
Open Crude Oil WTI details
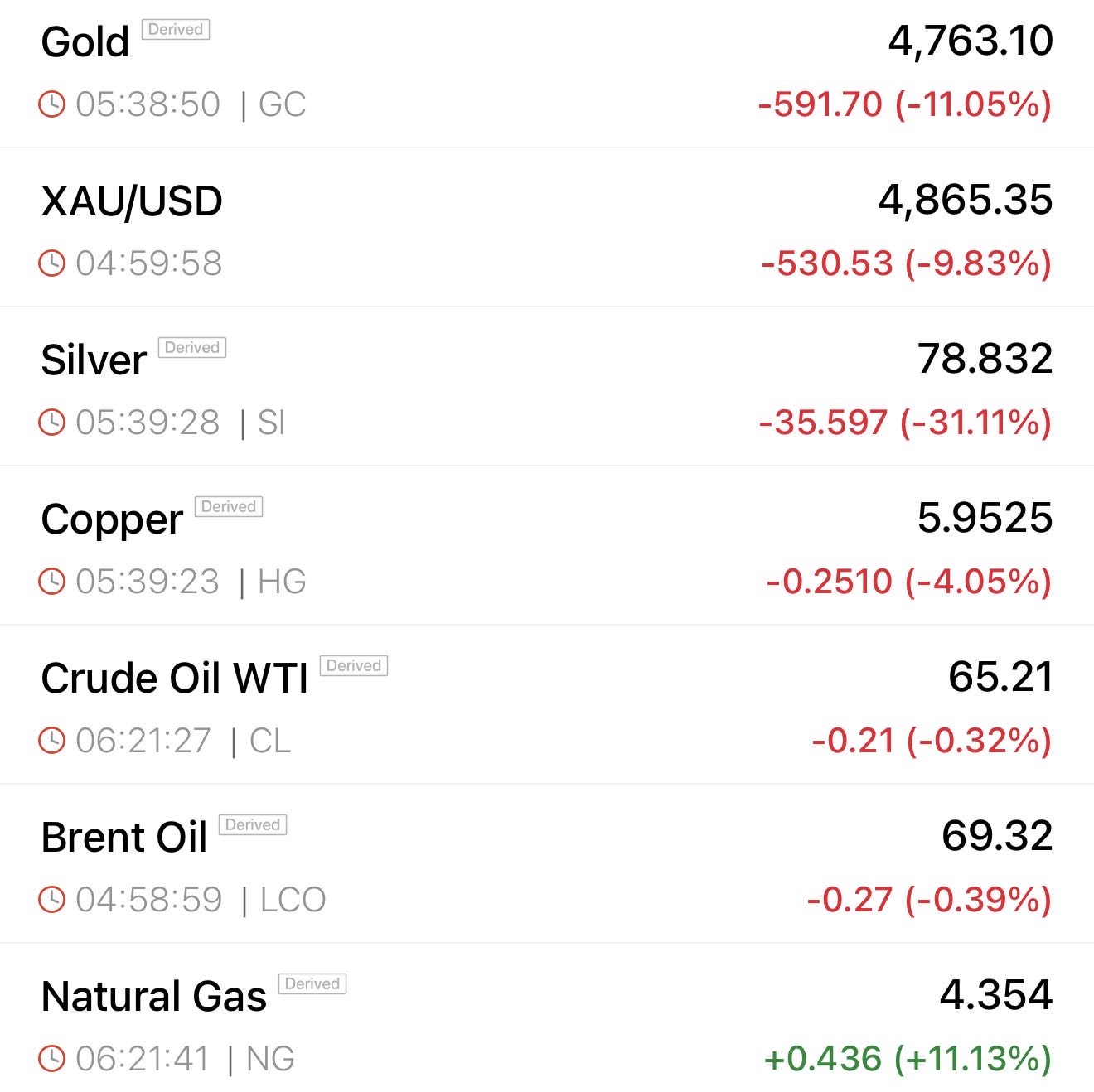(174, 679)
